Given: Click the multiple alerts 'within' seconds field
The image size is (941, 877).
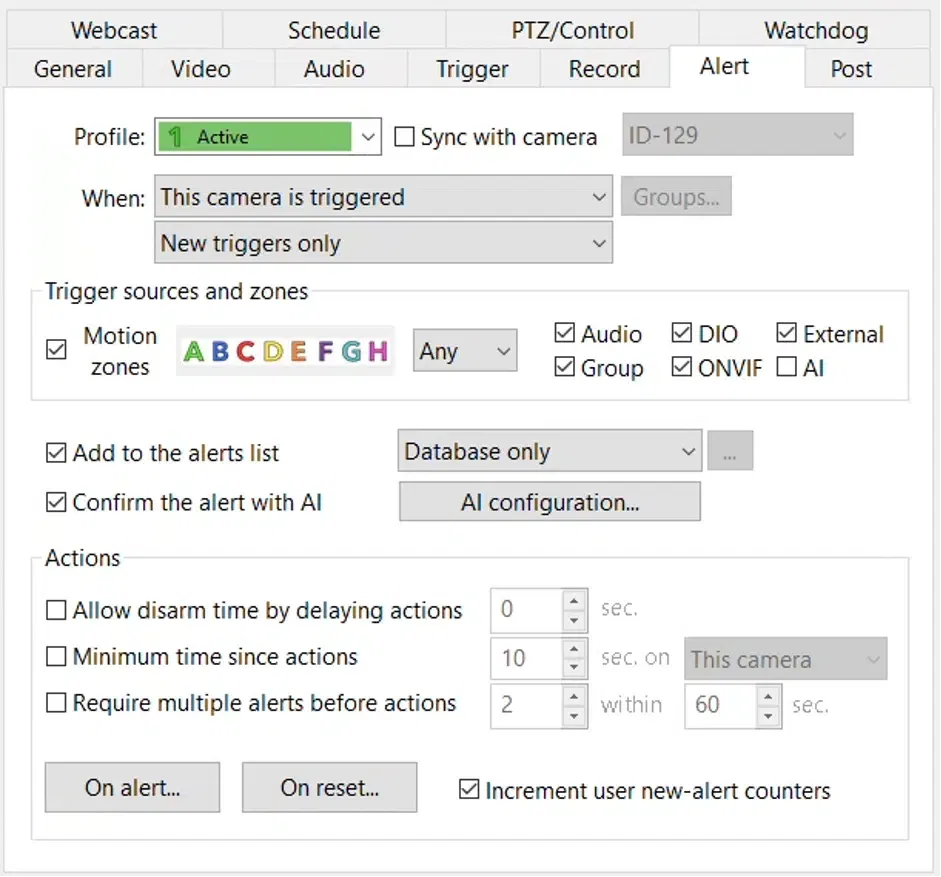Looking at the screenshot, I should [718, 704].
